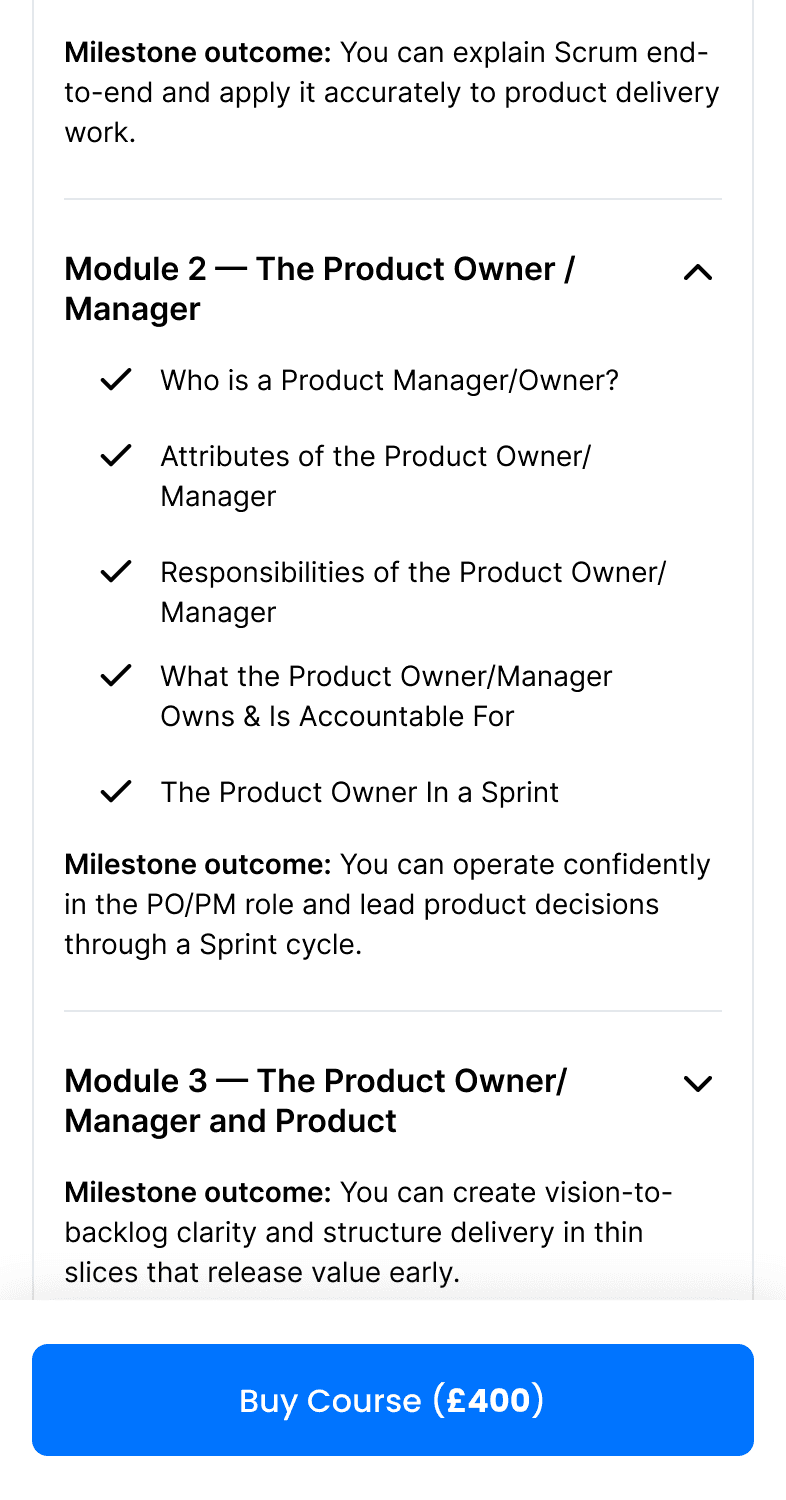Click the checkmark beside The Product Owner In a Sprint
Screen dimensions: 786x1500
[x=115, y=791]
